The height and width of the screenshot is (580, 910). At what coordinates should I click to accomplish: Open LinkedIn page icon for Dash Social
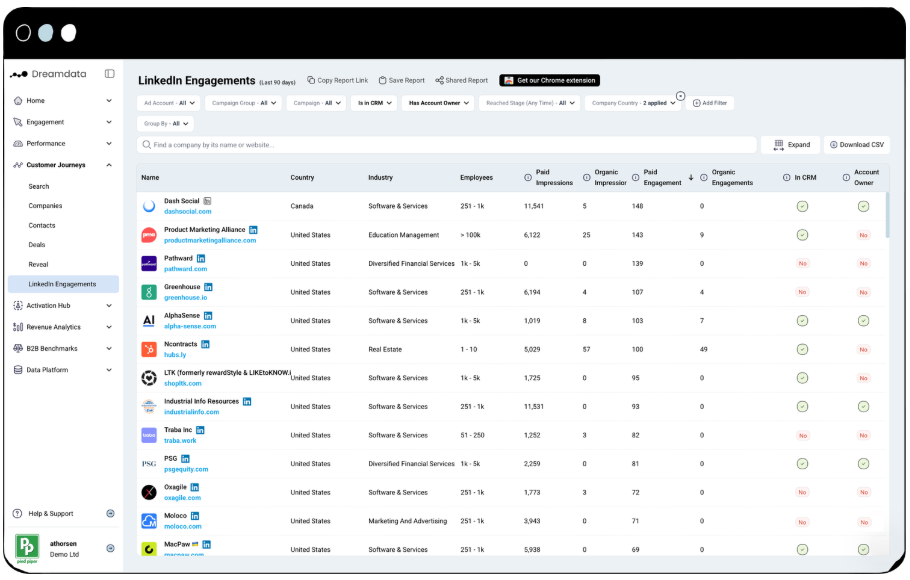pos(207,201)
